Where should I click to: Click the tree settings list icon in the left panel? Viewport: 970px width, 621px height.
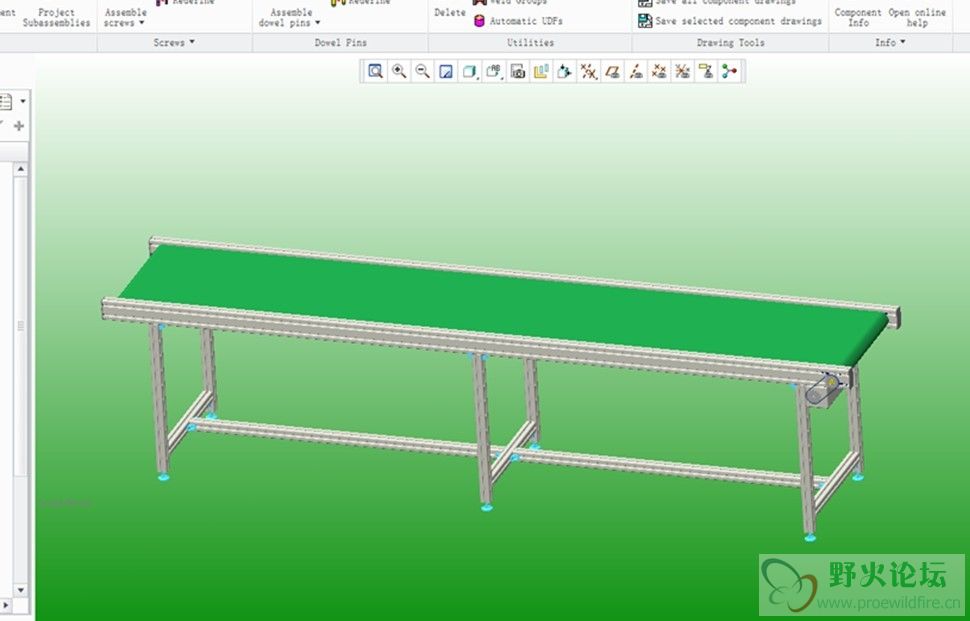(x=6, y=101)
